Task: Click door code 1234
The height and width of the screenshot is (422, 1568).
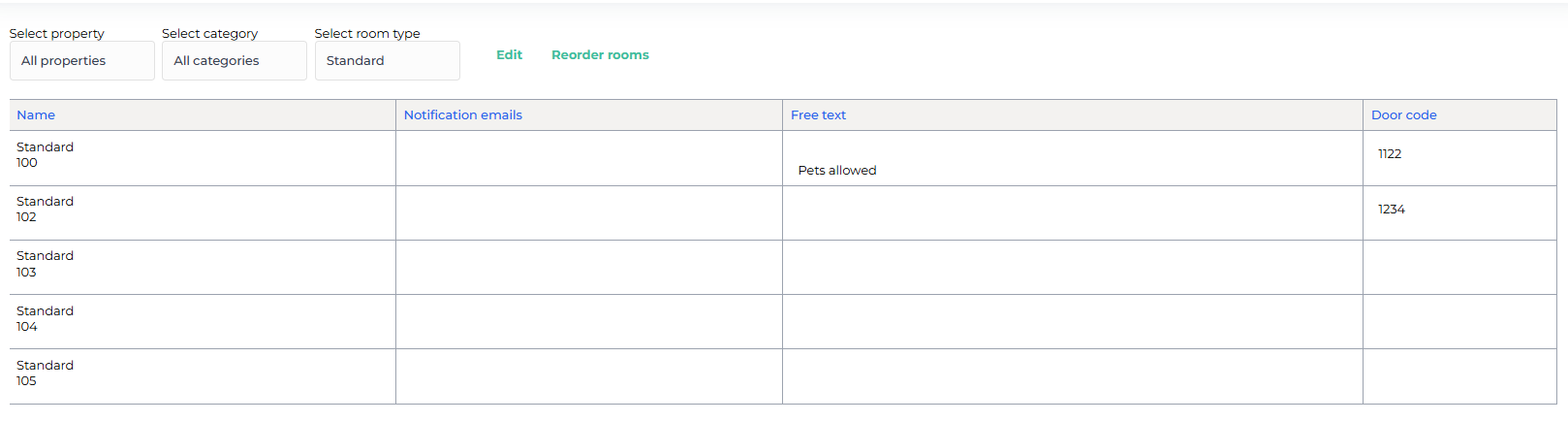Action: (x=1391, y=210)
